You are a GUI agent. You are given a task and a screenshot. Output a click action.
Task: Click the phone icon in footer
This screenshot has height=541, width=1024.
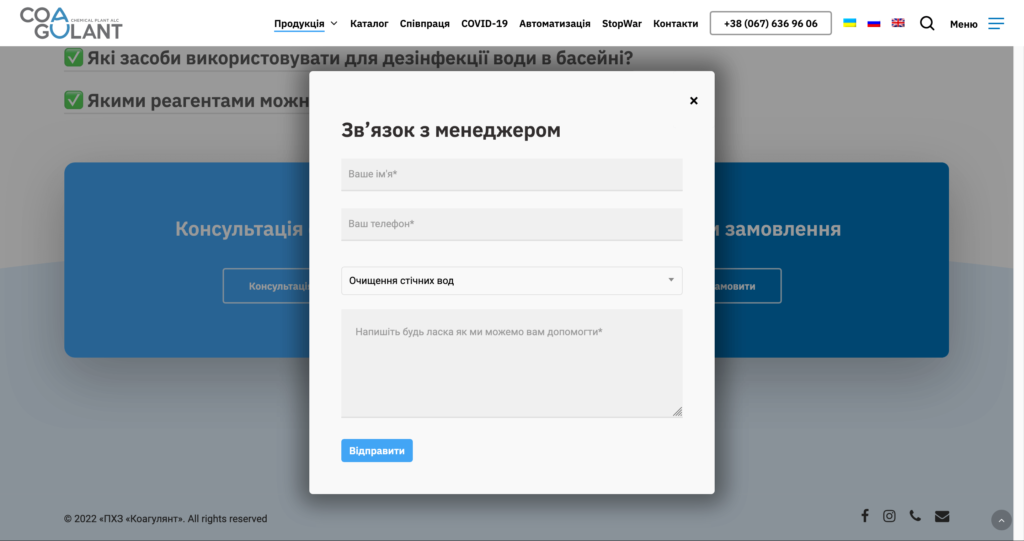(x=915, y=516)
